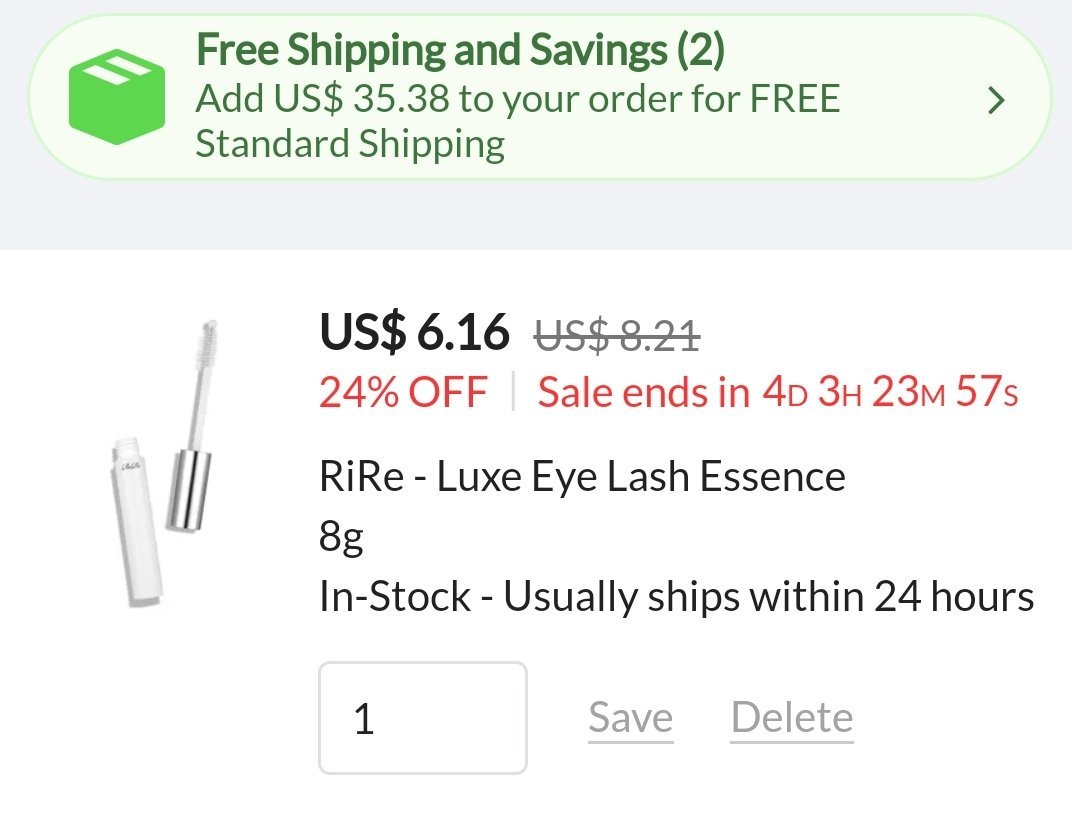1072x815 pixels.
Task: Click the Sale ends in countdown timer
Action: click(x=778, y=393)
